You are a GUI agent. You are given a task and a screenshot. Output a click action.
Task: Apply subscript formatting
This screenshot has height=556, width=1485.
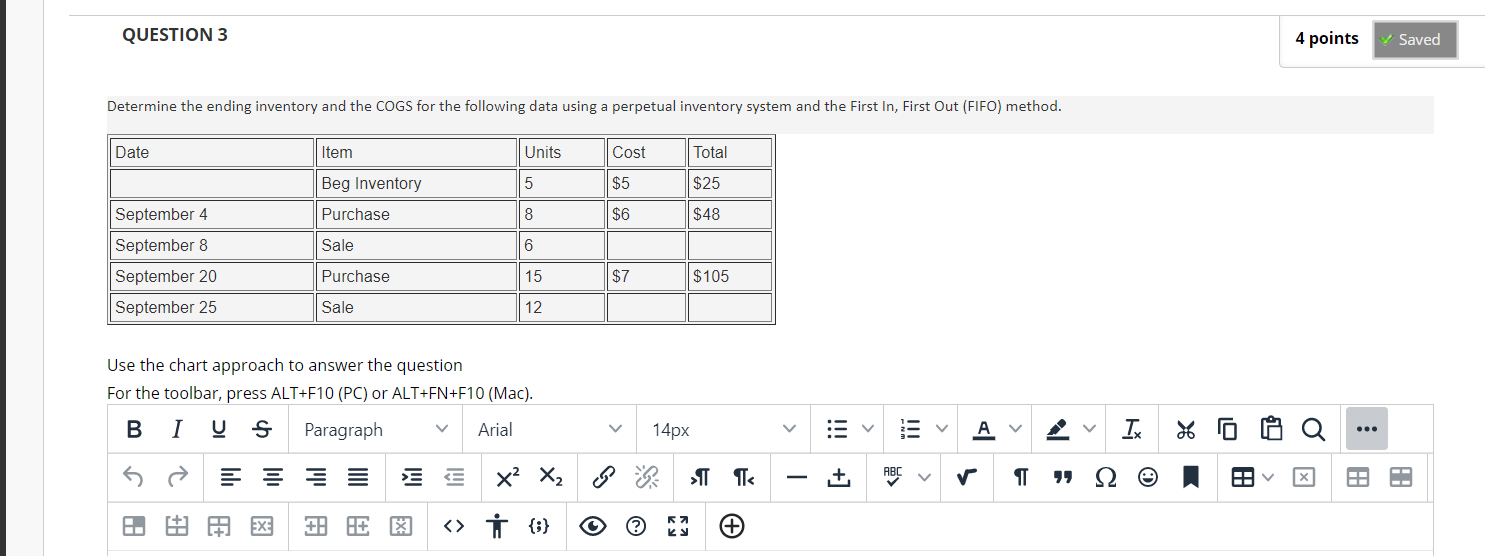(x=552, y=478)
